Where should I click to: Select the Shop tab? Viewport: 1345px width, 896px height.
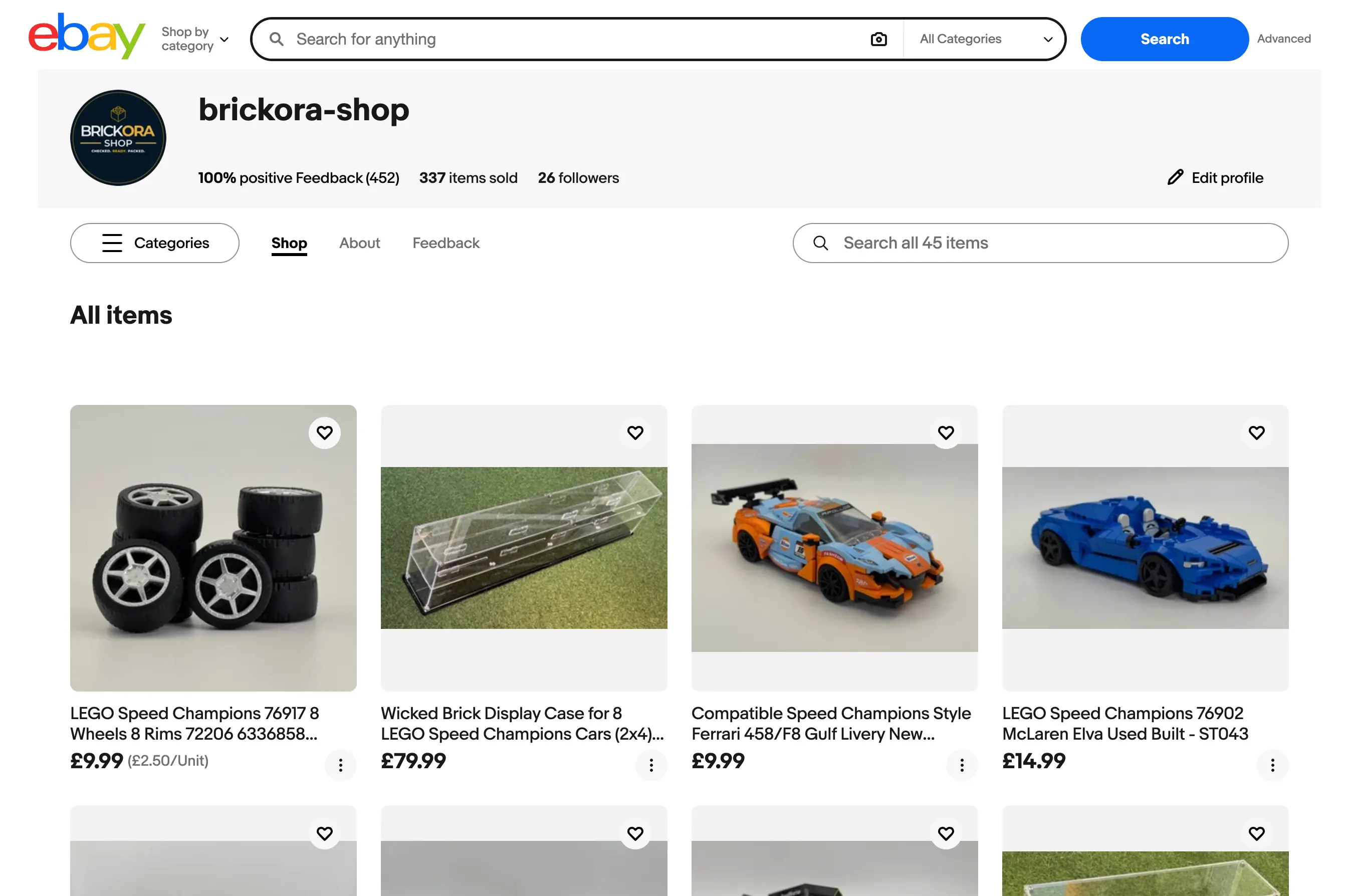click(x=289, y=243)
